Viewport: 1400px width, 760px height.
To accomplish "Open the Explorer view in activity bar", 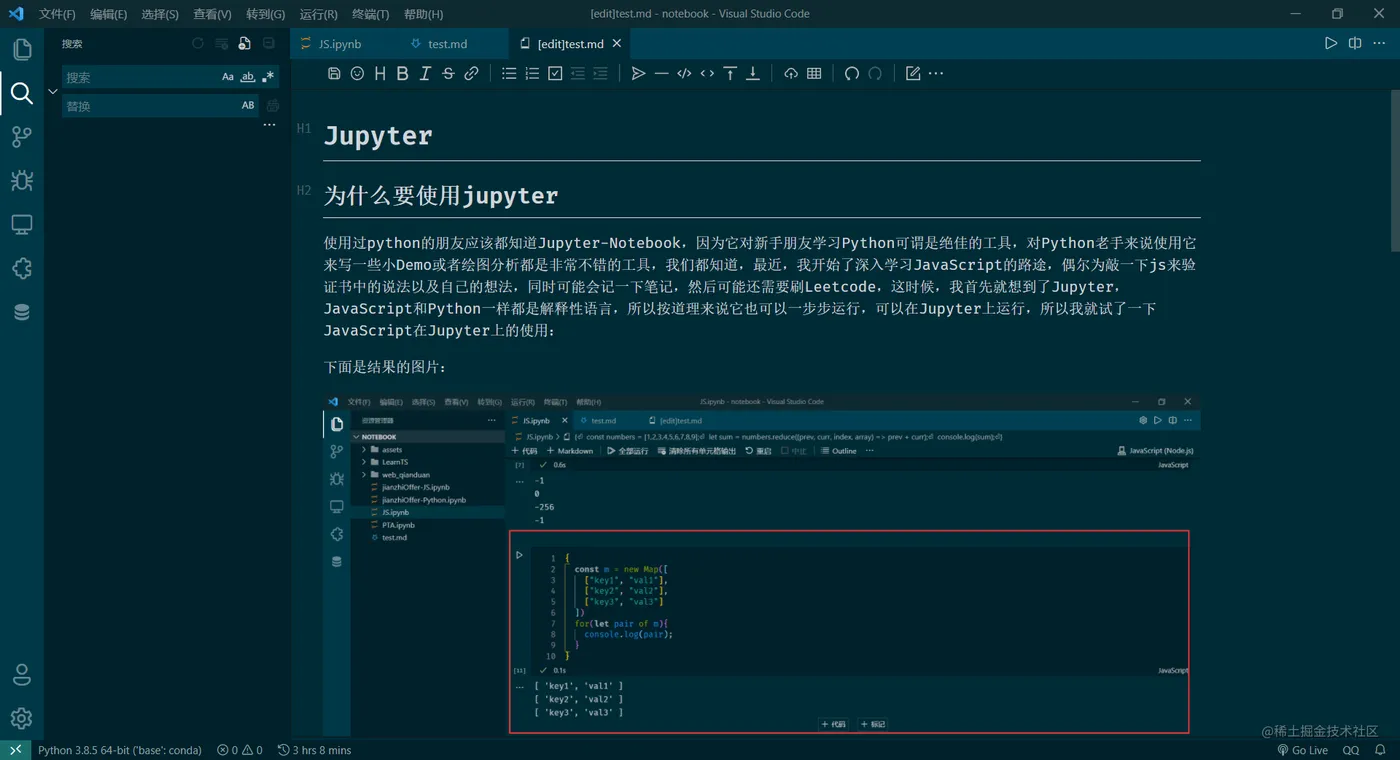I will pos(22,50).
